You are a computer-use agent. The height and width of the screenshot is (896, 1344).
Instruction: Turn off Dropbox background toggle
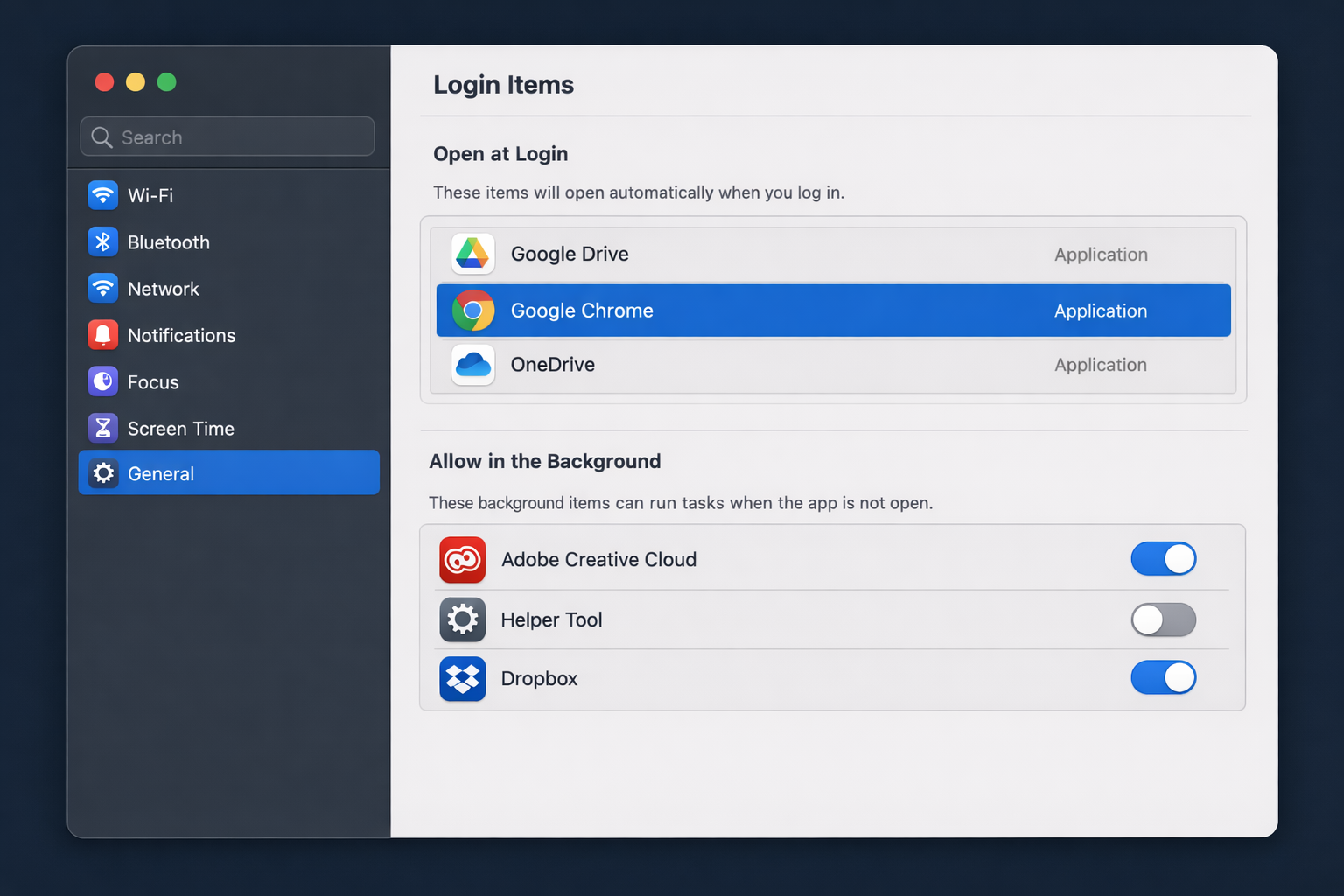[x=1163, y=677]
